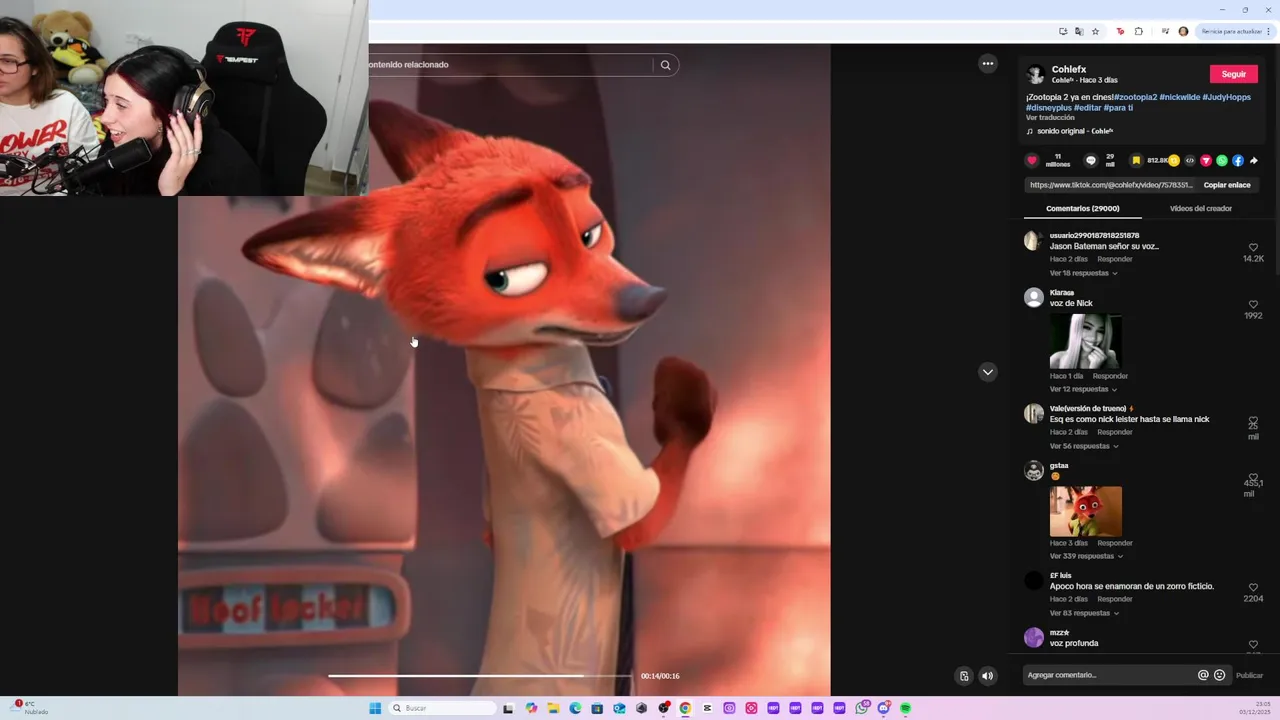
Task: Open more share options arrow
Action: pyautogui.click(x=1254, y=160)
